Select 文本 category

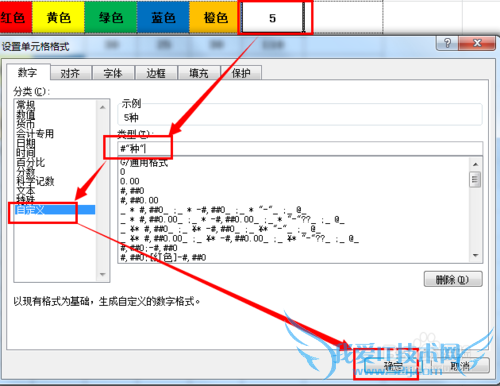[26, 191]
